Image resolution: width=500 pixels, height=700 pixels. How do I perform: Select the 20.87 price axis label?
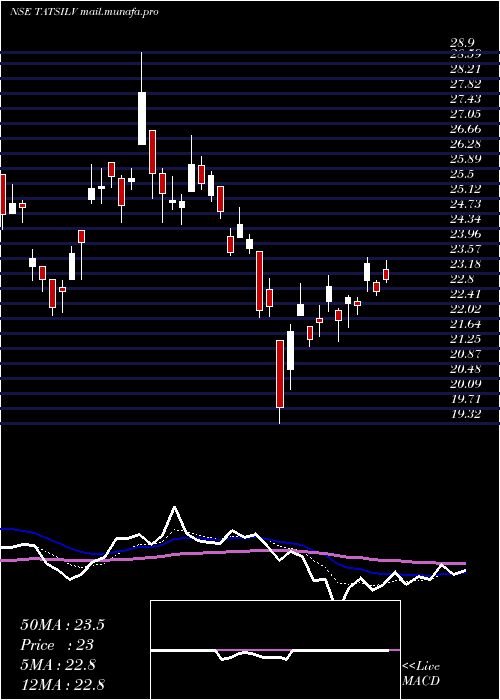tap(465, 354)
